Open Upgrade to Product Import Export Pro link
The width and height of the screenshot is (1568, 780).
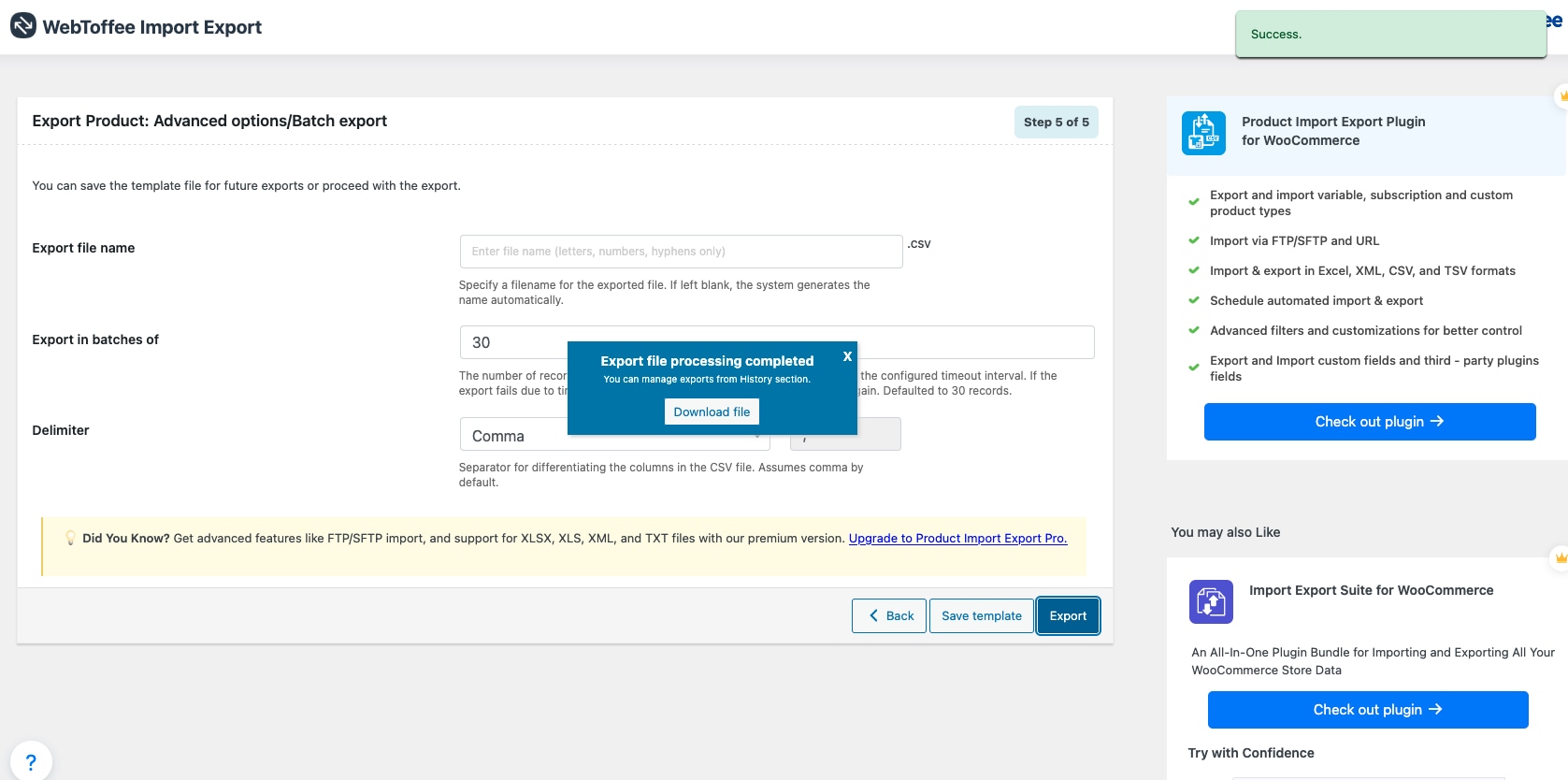[957, 538]
